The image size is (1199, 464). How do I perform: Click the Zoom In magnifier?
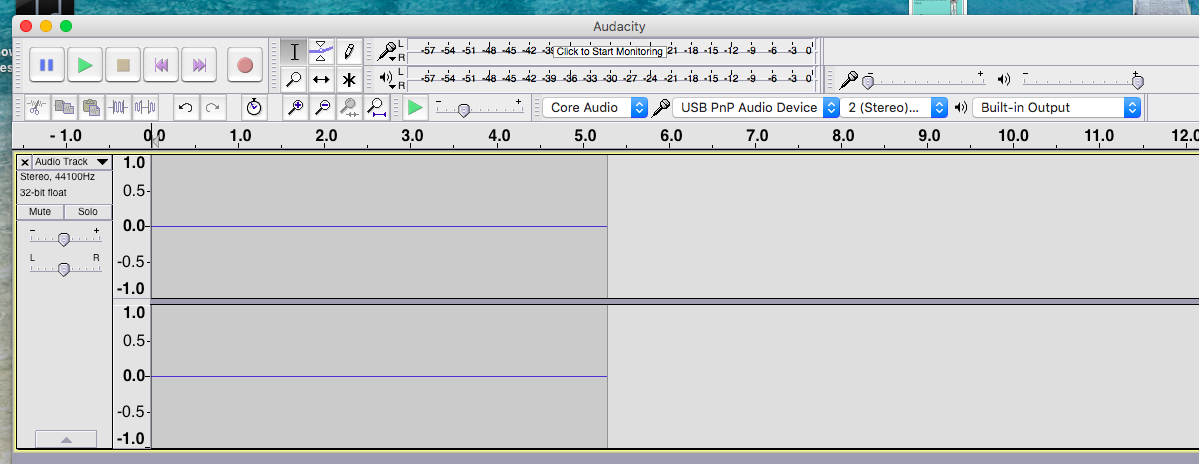pyautogui.click(x=295, y=108)
